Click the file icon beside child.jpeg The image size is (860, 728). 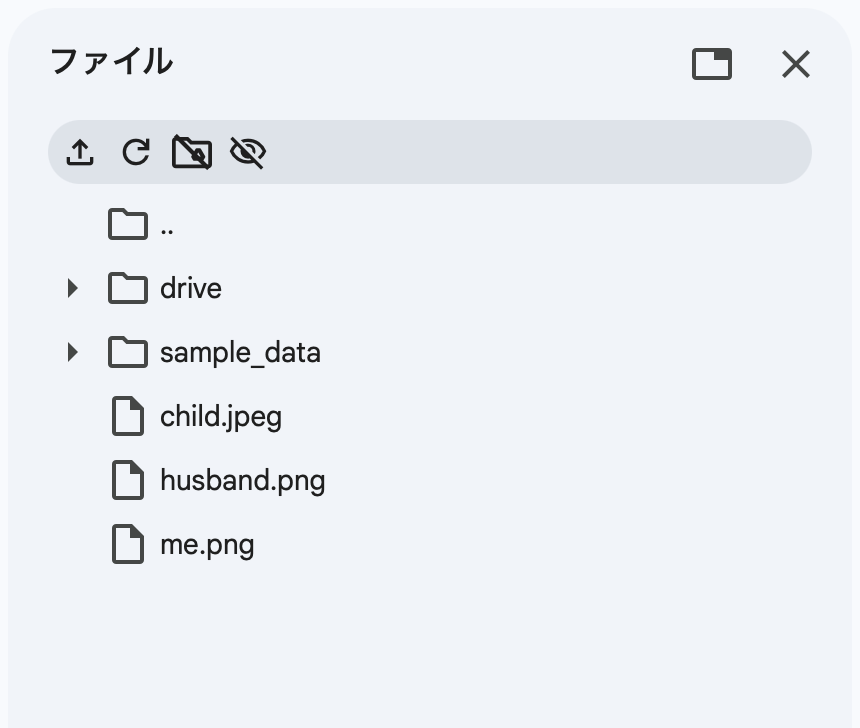point(127,416)
